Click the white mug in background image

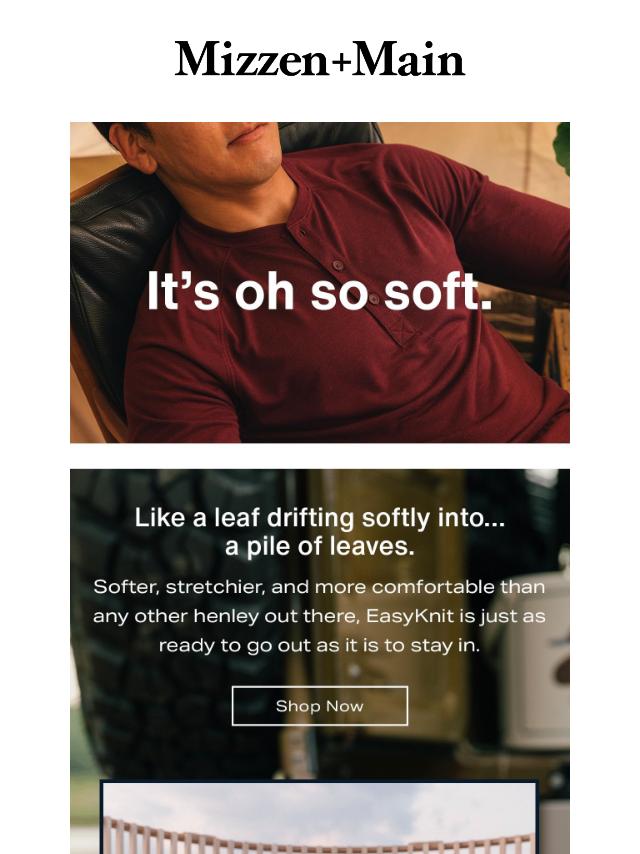pos(537,659)
